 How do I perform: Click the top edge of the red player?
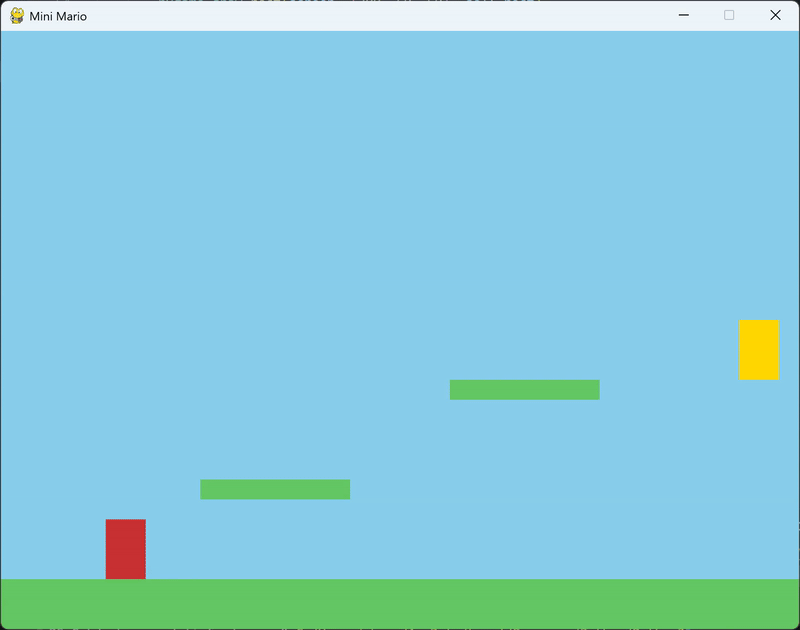(x=125, y=521)
